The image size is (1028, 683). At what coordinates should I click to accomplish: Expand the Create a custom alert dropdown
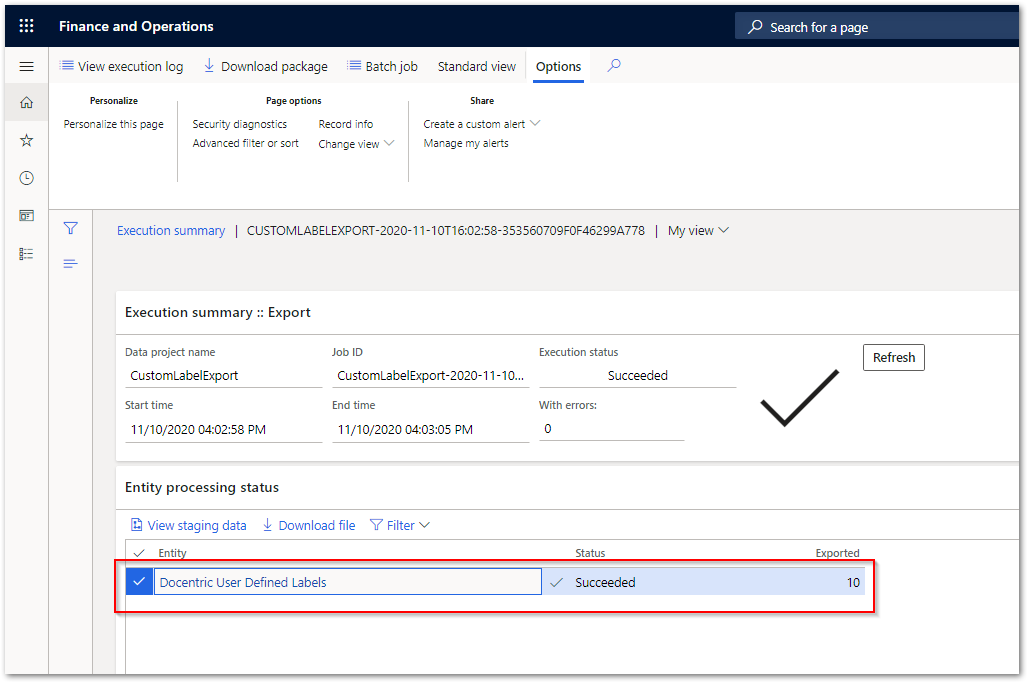coord(535,123)
